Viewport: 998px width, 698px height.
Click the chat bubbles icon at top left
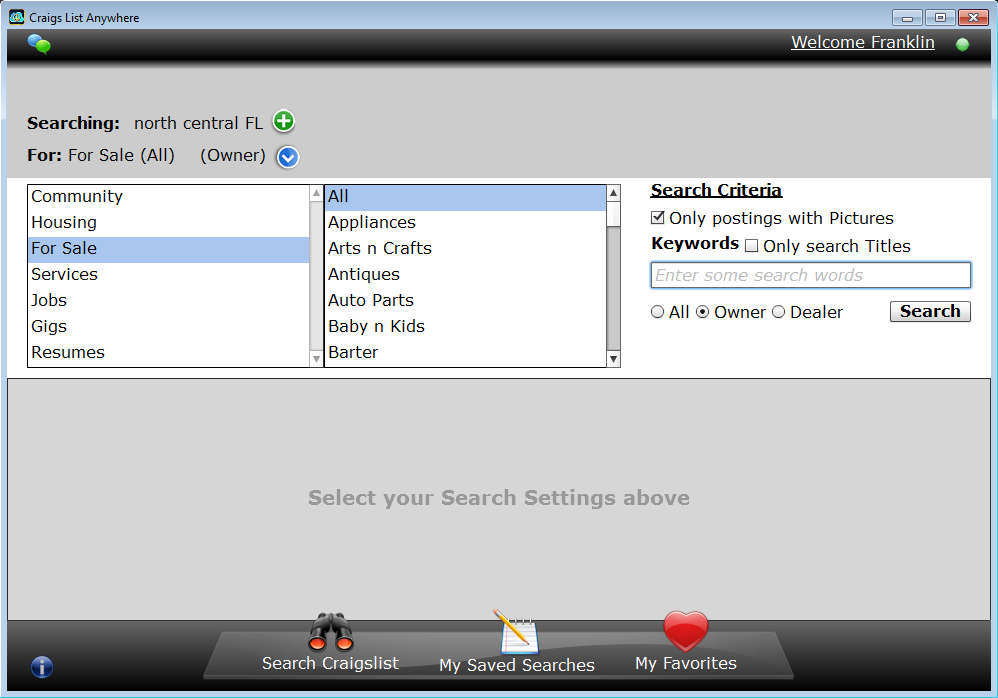click(x=39, y=43)
